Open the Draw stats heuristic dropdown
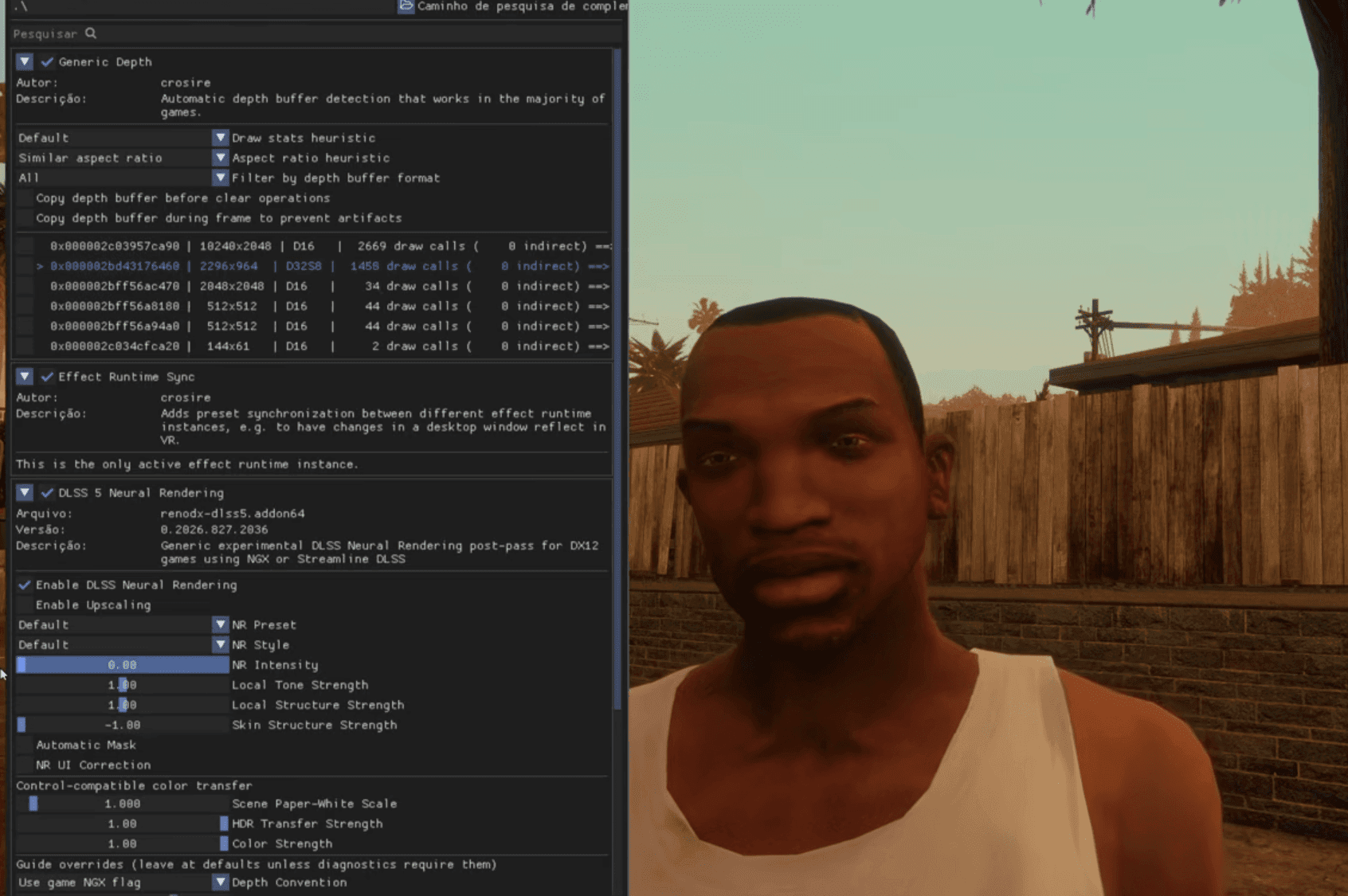 [x=123, y=138]
